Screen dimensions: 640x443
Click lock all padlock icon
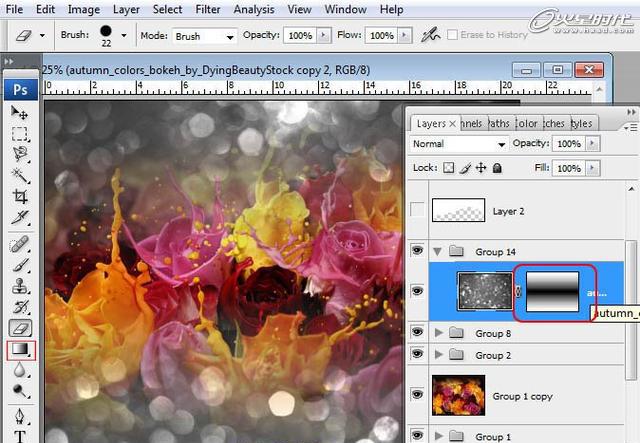pos(497,168)
